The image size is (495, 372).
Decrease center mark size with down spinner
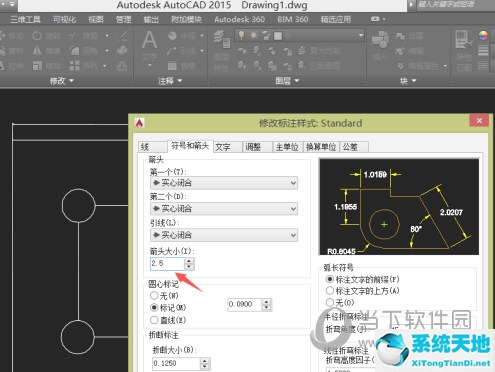click(x=267, y=307)
